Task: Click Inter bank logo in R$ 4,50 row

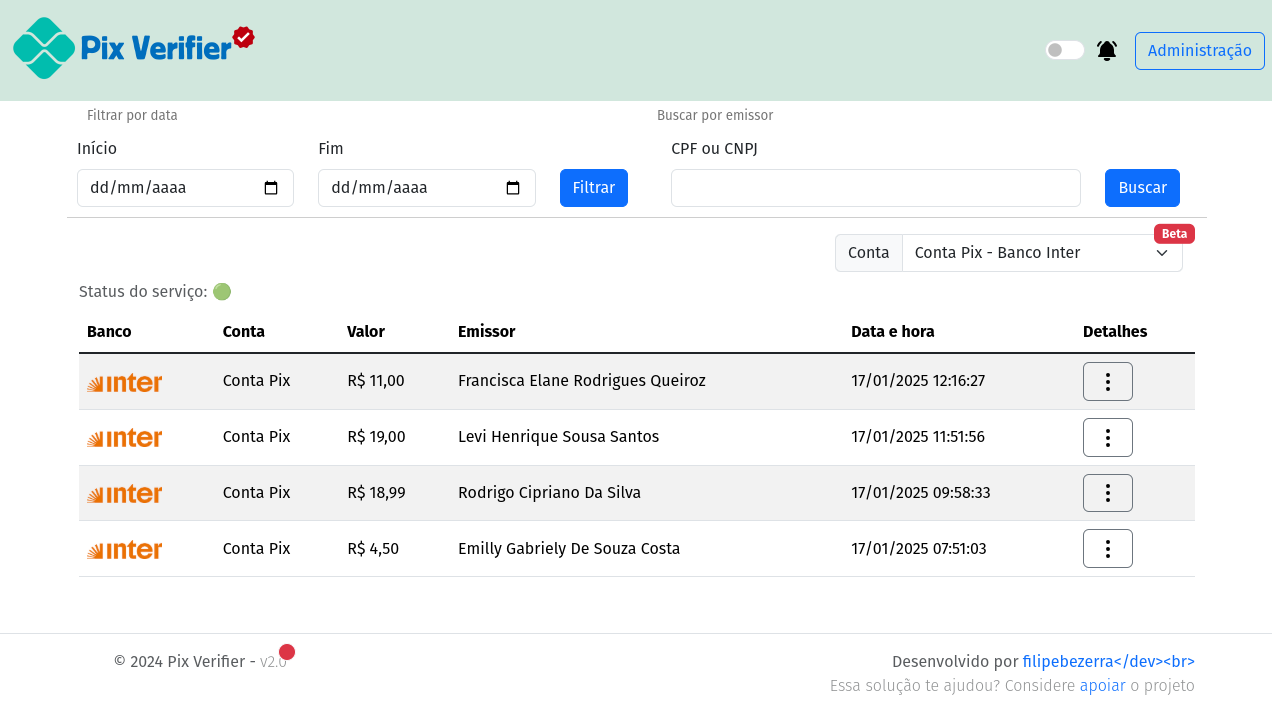Action: (124, 550)
